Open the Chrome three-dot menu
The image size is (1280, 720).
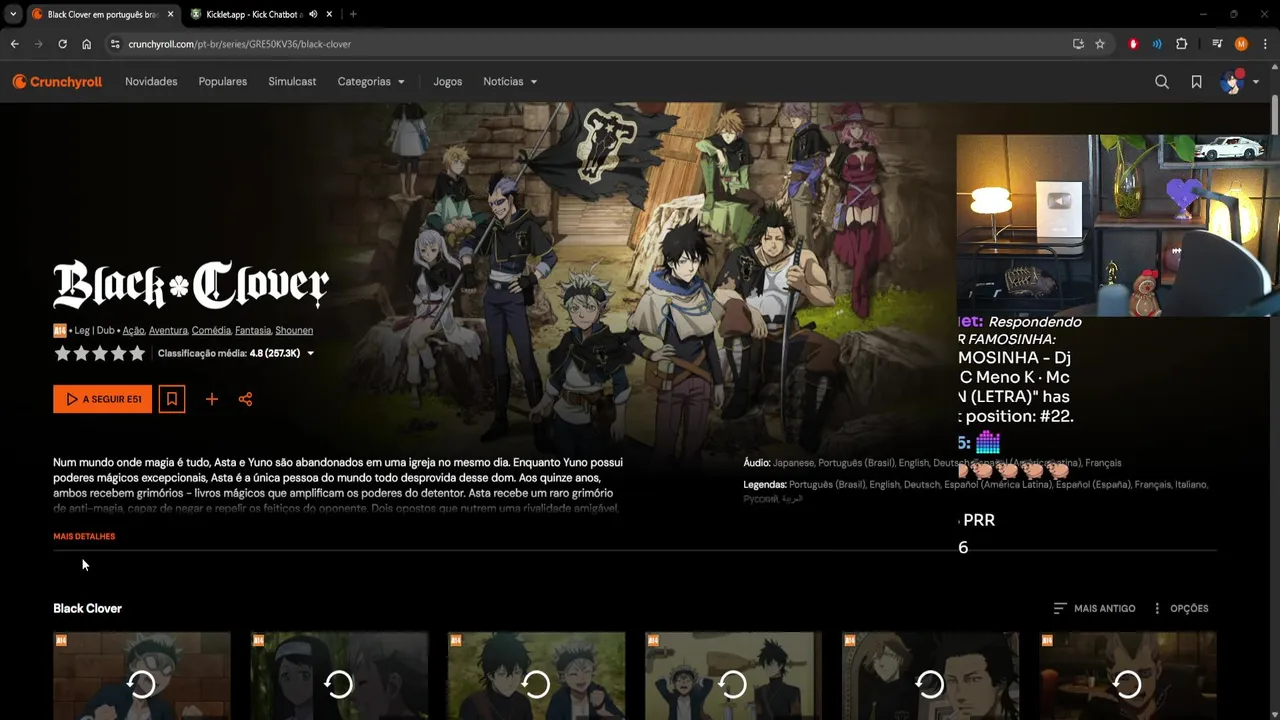[x=1265, y=44]
